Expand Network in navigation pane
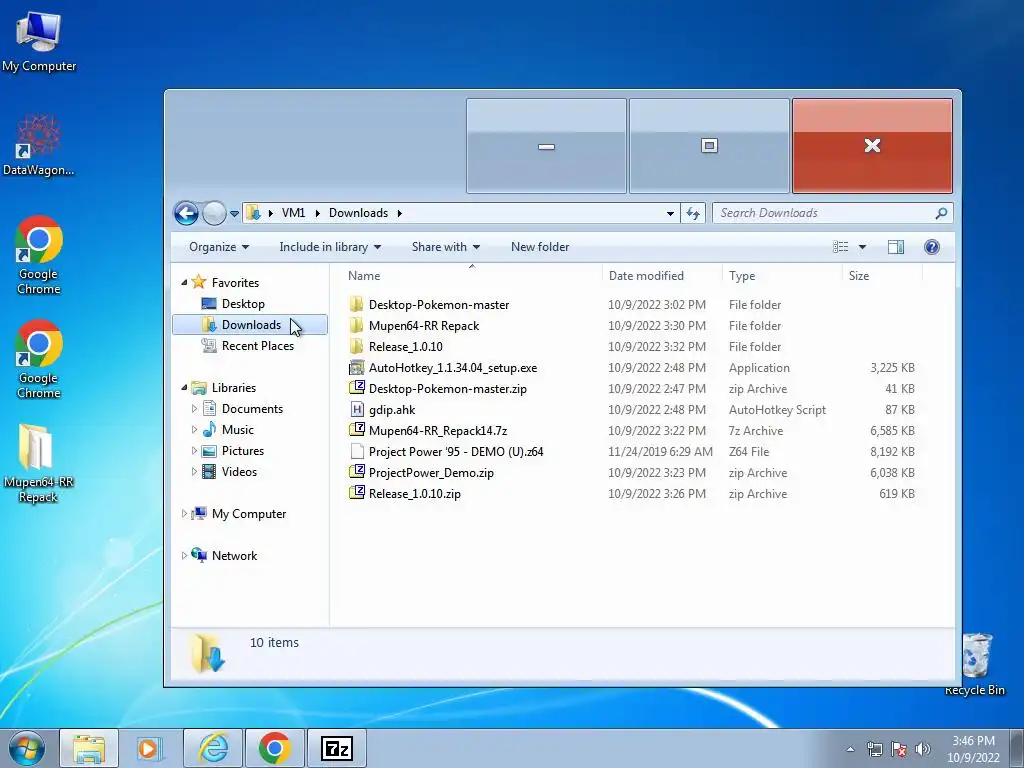The height and width of the screenshot is (768, 1024). (184, 556)
